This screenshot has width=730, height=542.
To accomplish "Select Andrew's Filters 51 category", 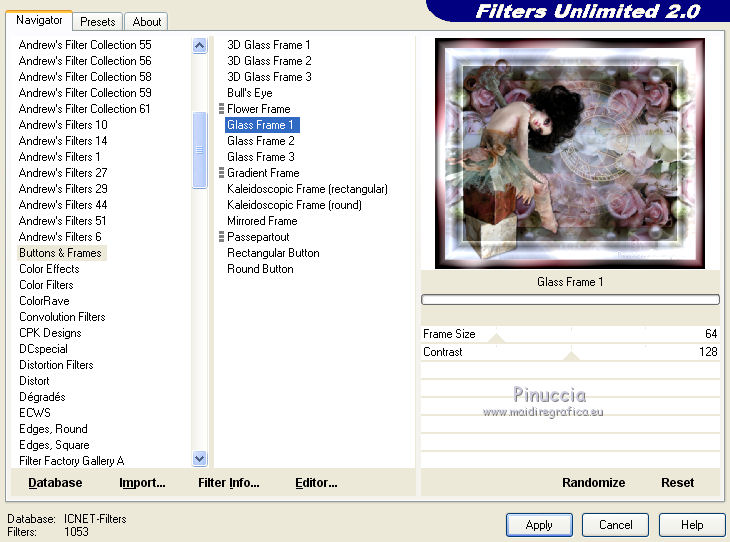I will [63, 221].
